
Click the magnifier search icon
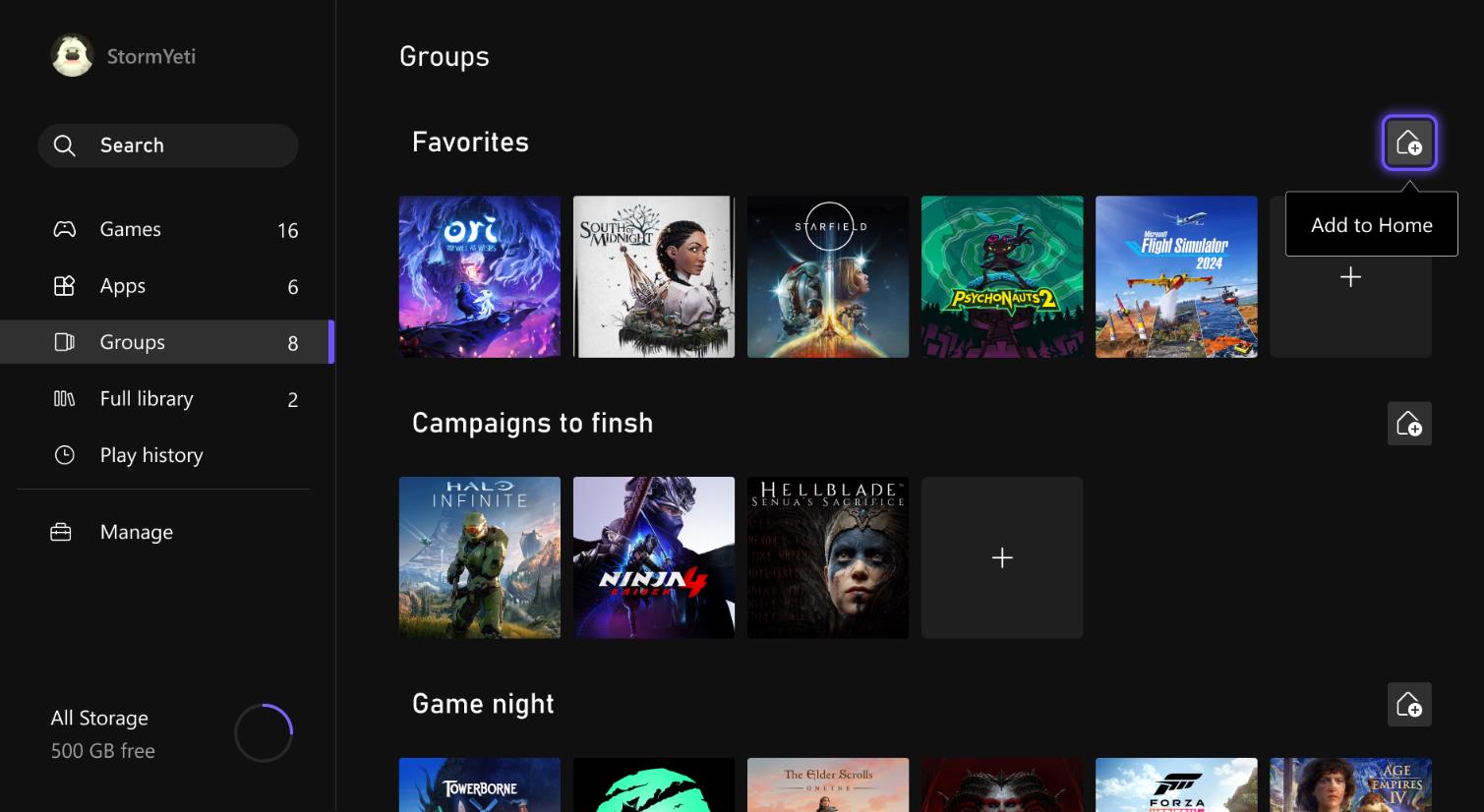point(65,145)
